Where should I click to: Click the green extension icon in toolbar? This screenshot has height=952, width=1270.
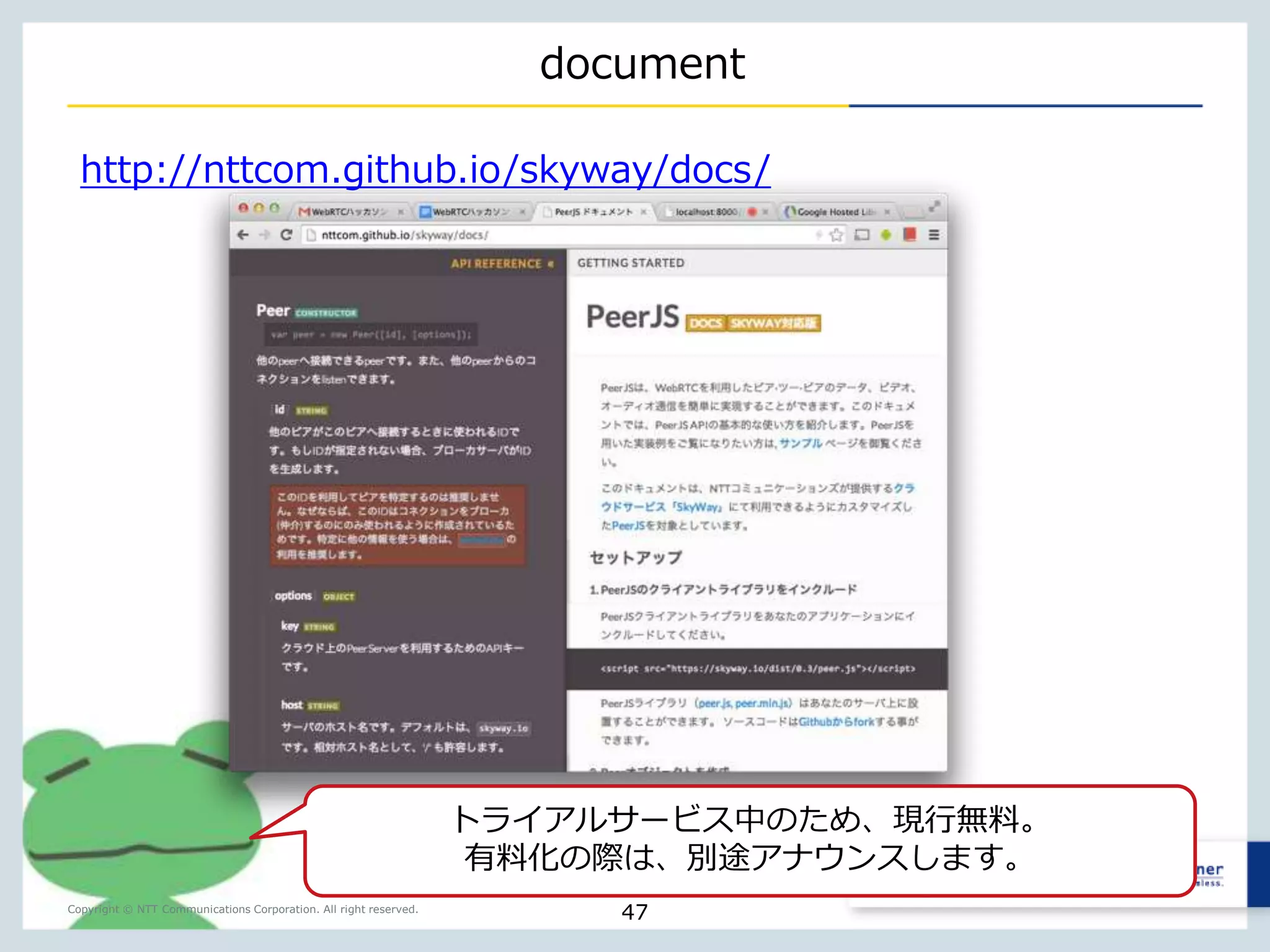pyautogui.click(x=886, y=235)
